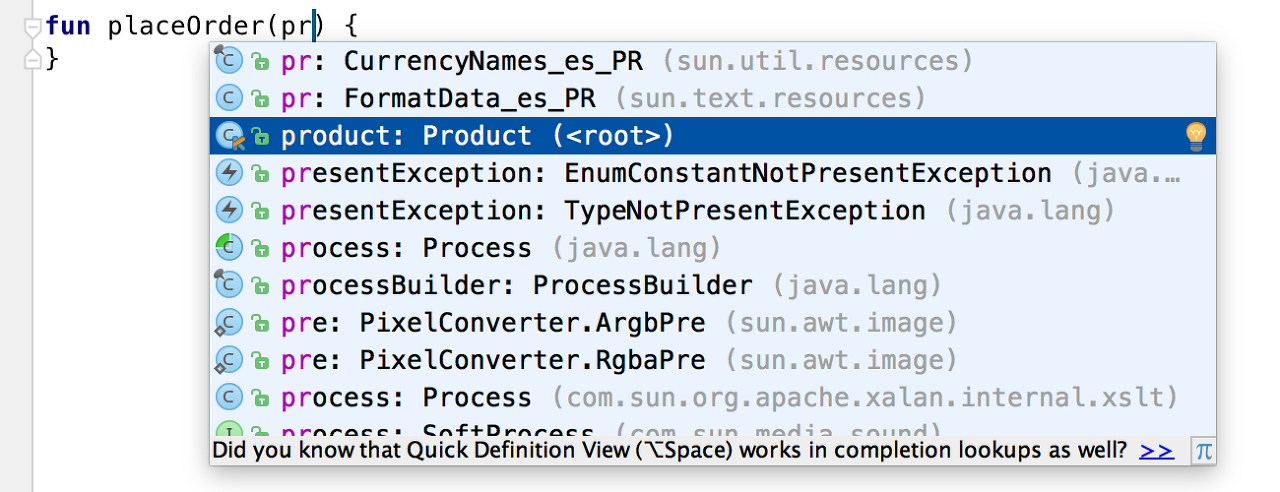Click green lock icon on product row
This screenshot has width=1280, height=492.
[x=260, y=137]
